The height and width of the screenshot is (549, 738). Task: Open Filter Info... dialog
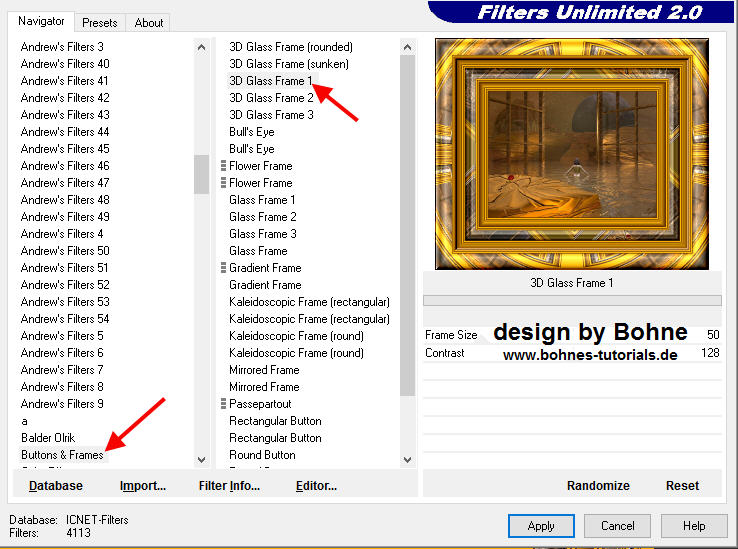coord(229,486)
